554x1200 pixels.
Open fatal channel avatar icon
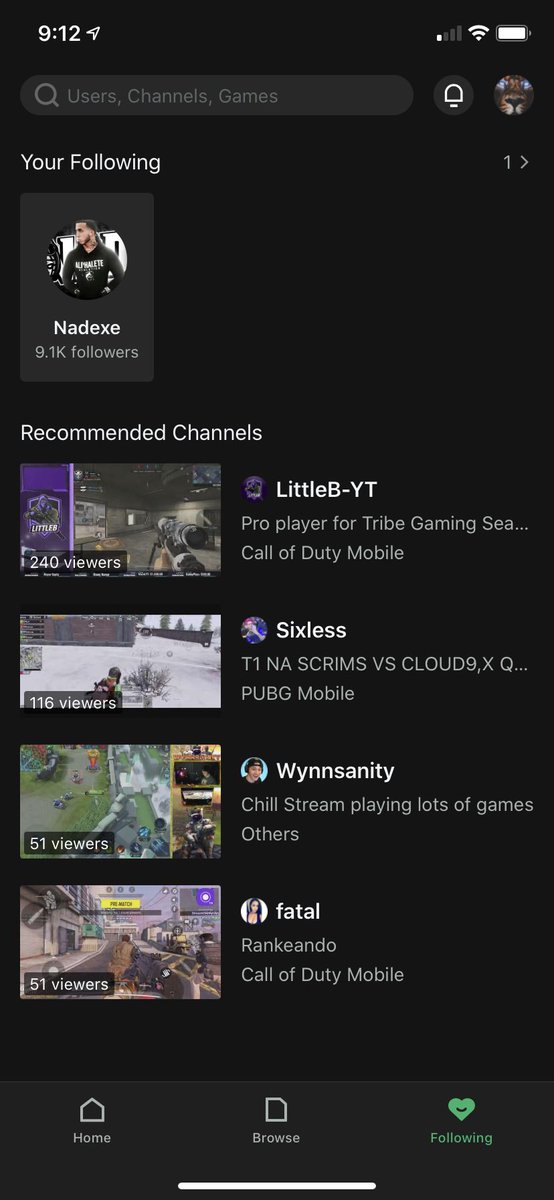(254, 911)
